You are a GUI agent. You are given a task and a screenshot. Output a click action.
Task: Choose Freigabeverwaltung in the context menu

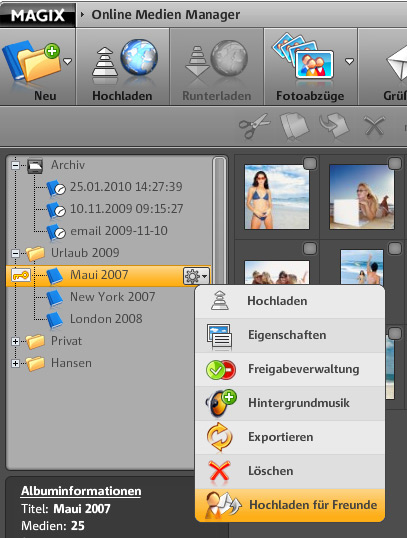[290, 369]
